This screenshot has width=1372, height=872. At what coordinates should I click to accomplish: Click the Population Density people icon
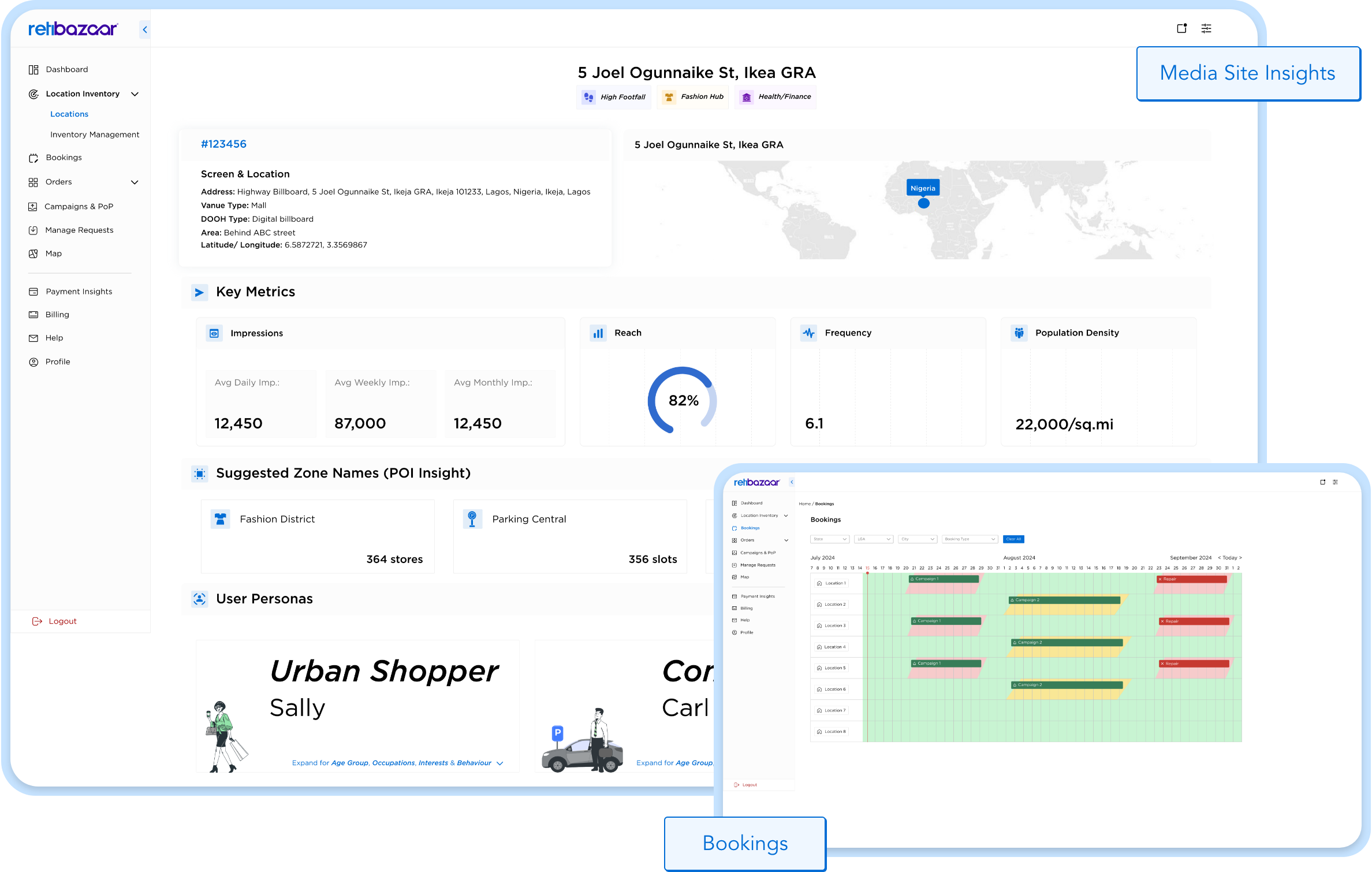coord(1019,333)
